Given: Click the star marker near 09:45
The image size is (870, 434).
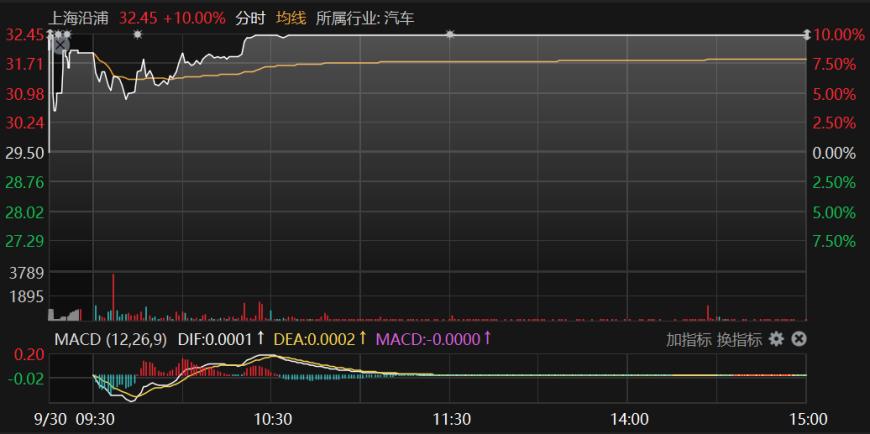Looking at the screenshot, I should tap(137, 35).
